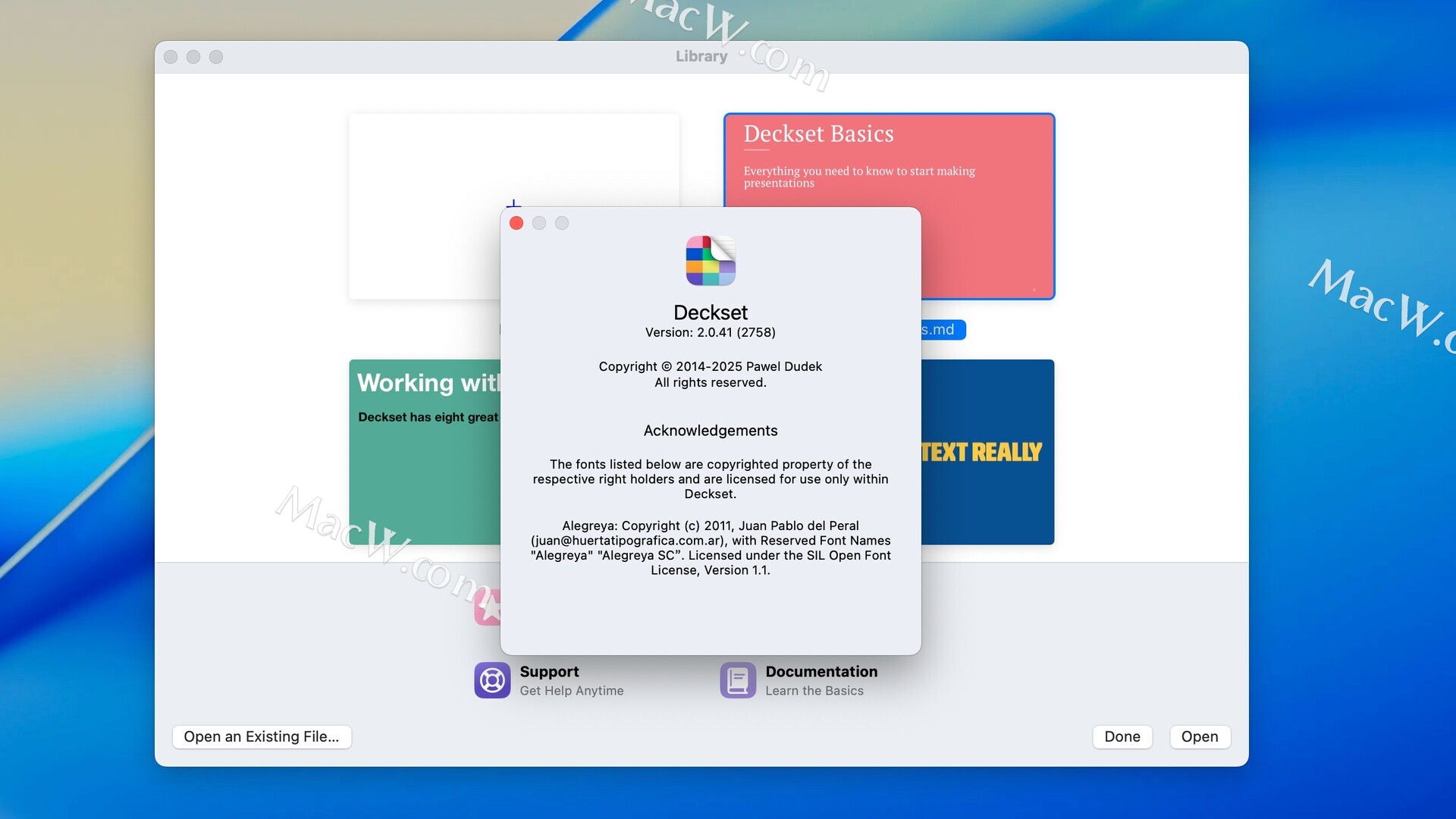Select the blue TEXT REALLY thumbnail
Viewport: 1456px width, 819px height.
987,452
